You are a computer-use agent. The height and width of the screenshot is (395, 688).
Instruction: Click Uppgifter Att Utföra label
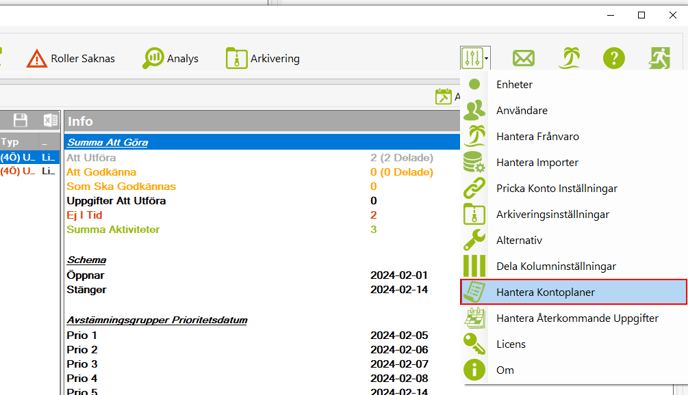tap(116, 201)
